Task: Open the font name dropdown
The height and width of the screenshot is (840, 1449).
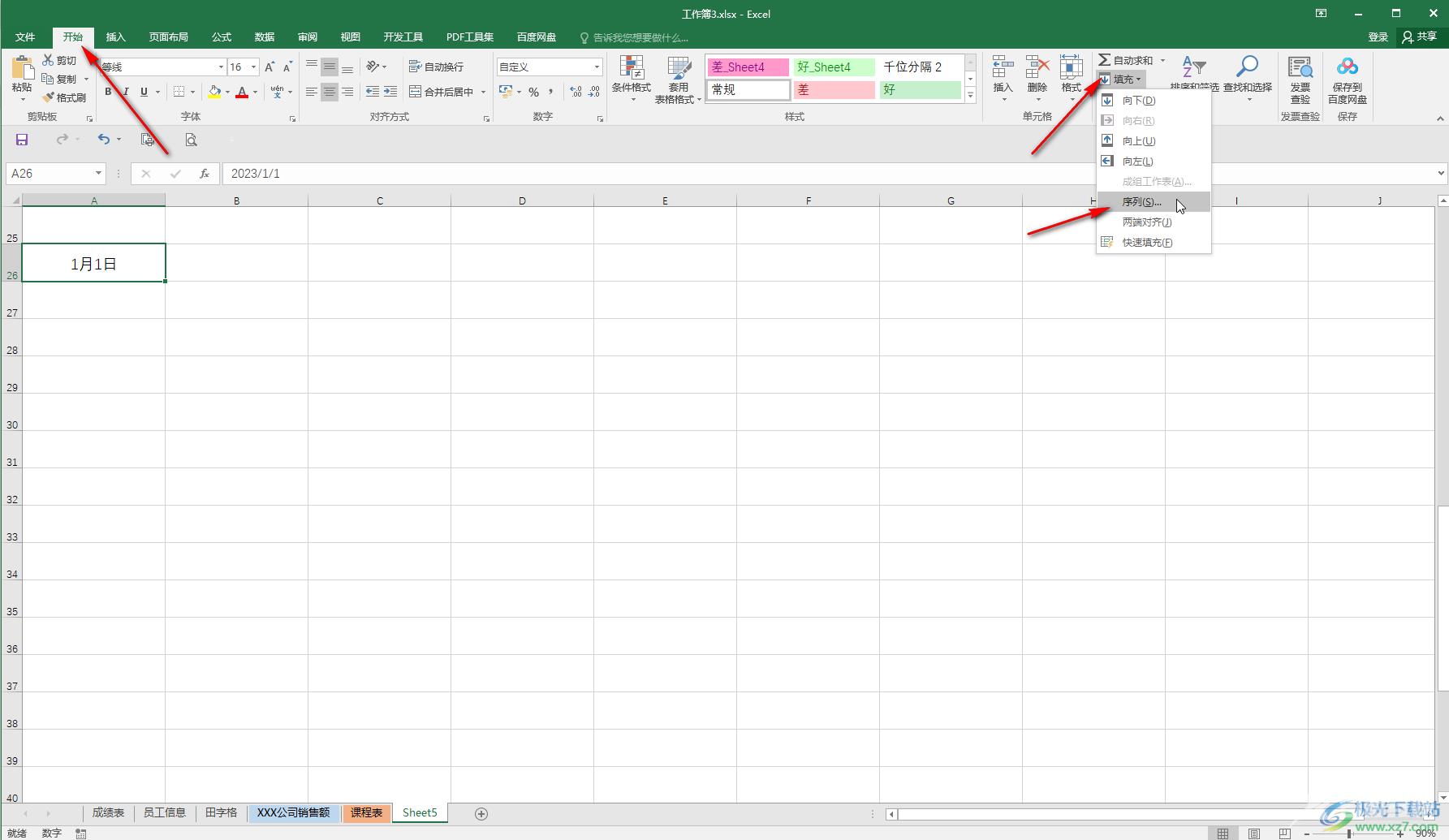Action: 221,67
